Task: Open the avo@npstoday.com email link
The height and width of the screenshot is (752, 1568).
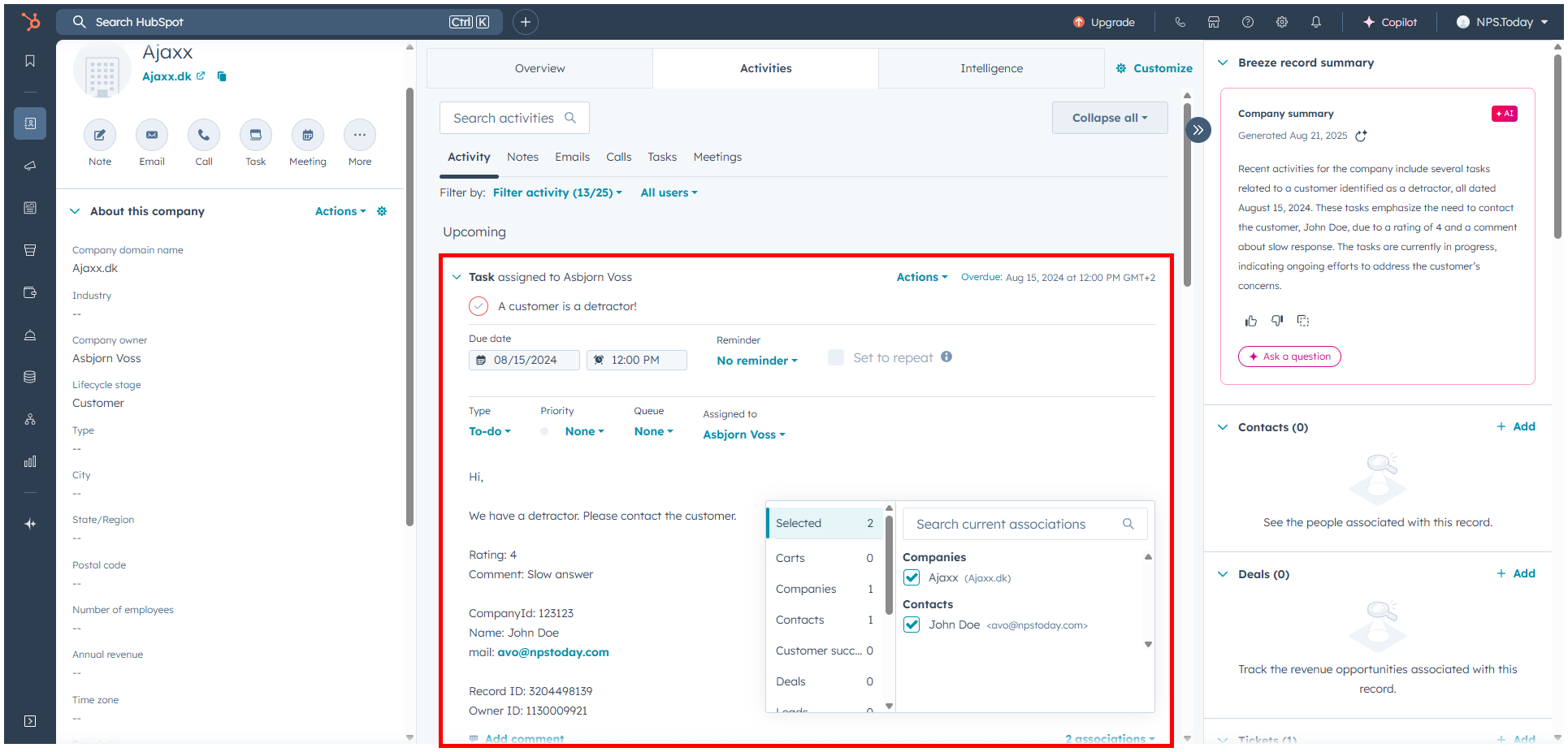Action: click(552, 652)
